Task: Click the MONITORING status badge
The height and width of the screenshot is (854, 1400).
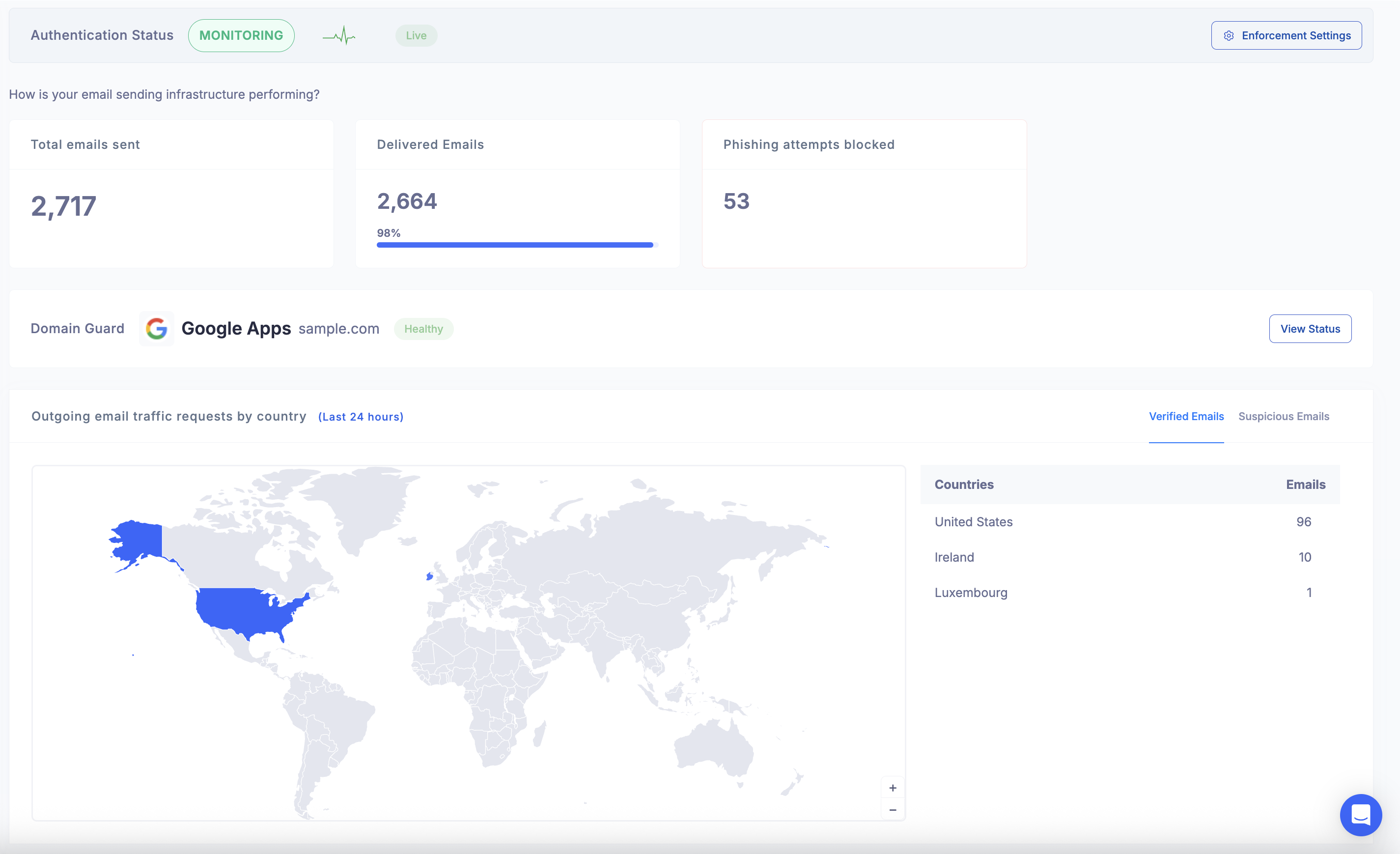Action: tap(241, 36)
